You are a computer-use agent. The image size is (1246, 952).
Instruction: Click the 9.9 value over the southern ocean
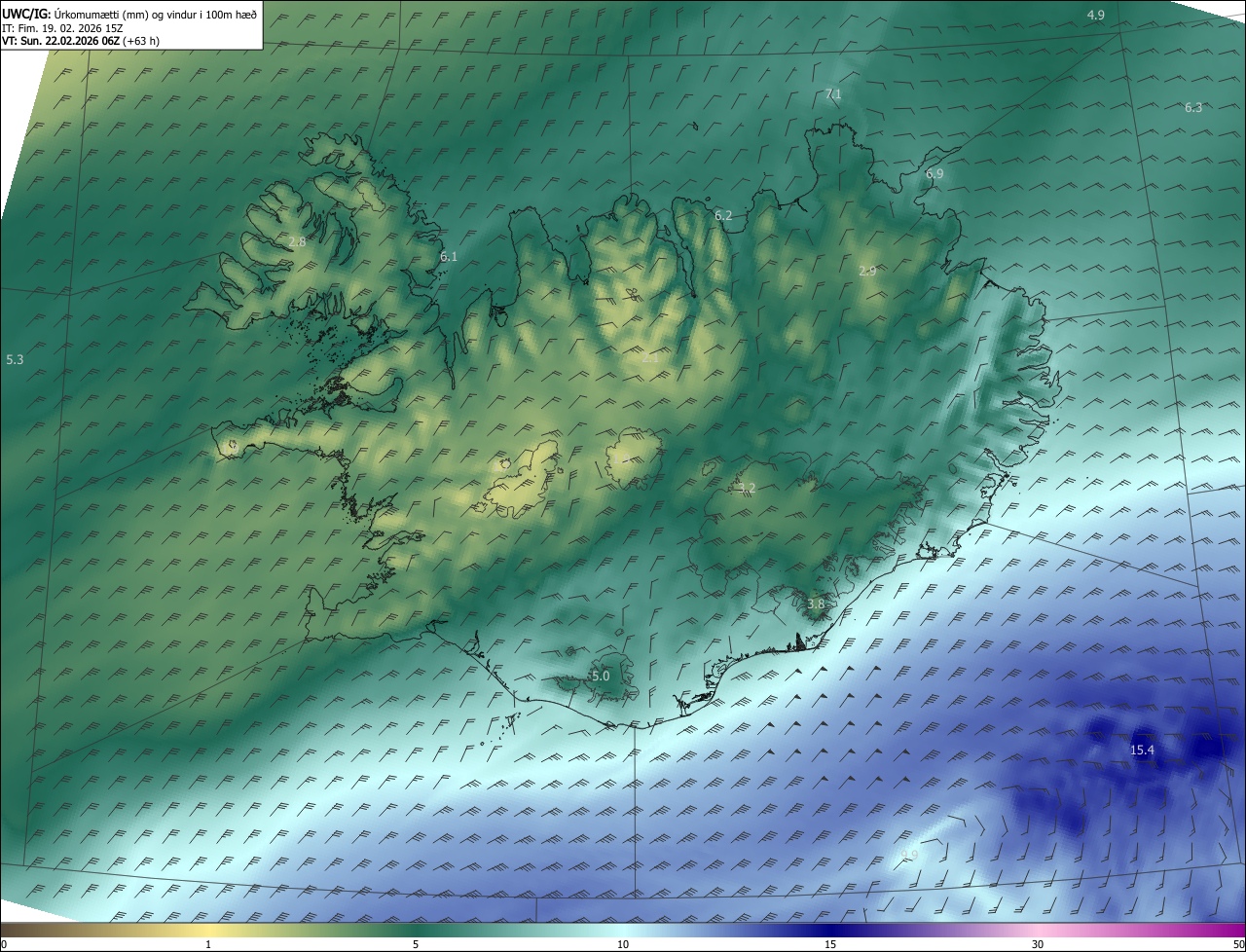tap(909, 855)
